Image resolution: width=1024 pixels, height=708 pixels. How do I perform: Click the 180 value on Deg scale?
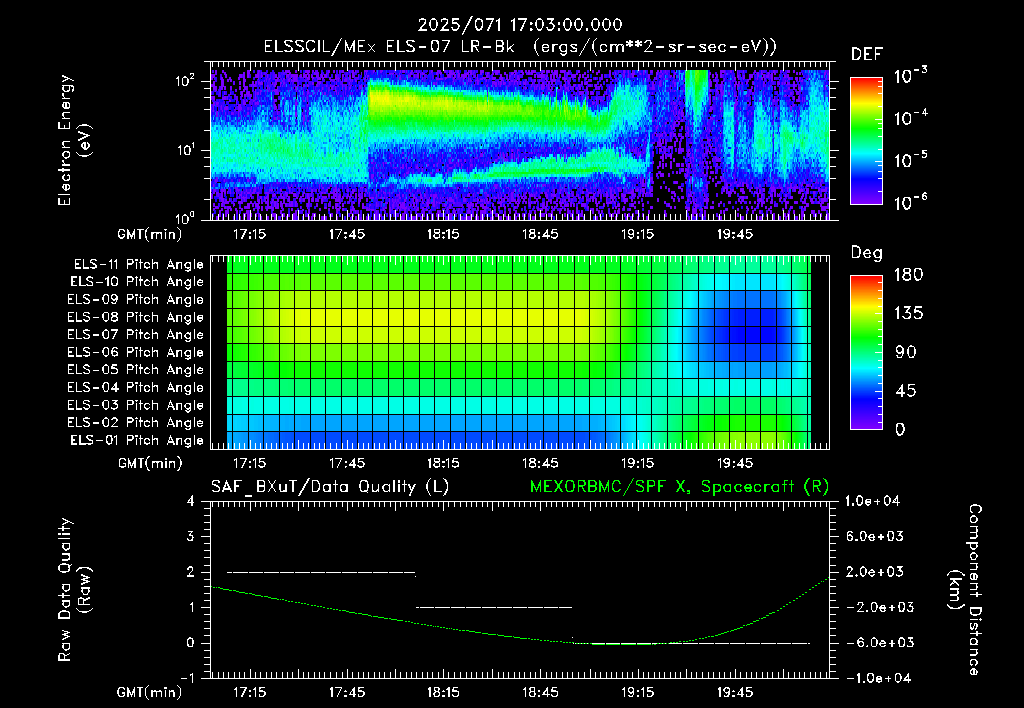coord(908,275)
